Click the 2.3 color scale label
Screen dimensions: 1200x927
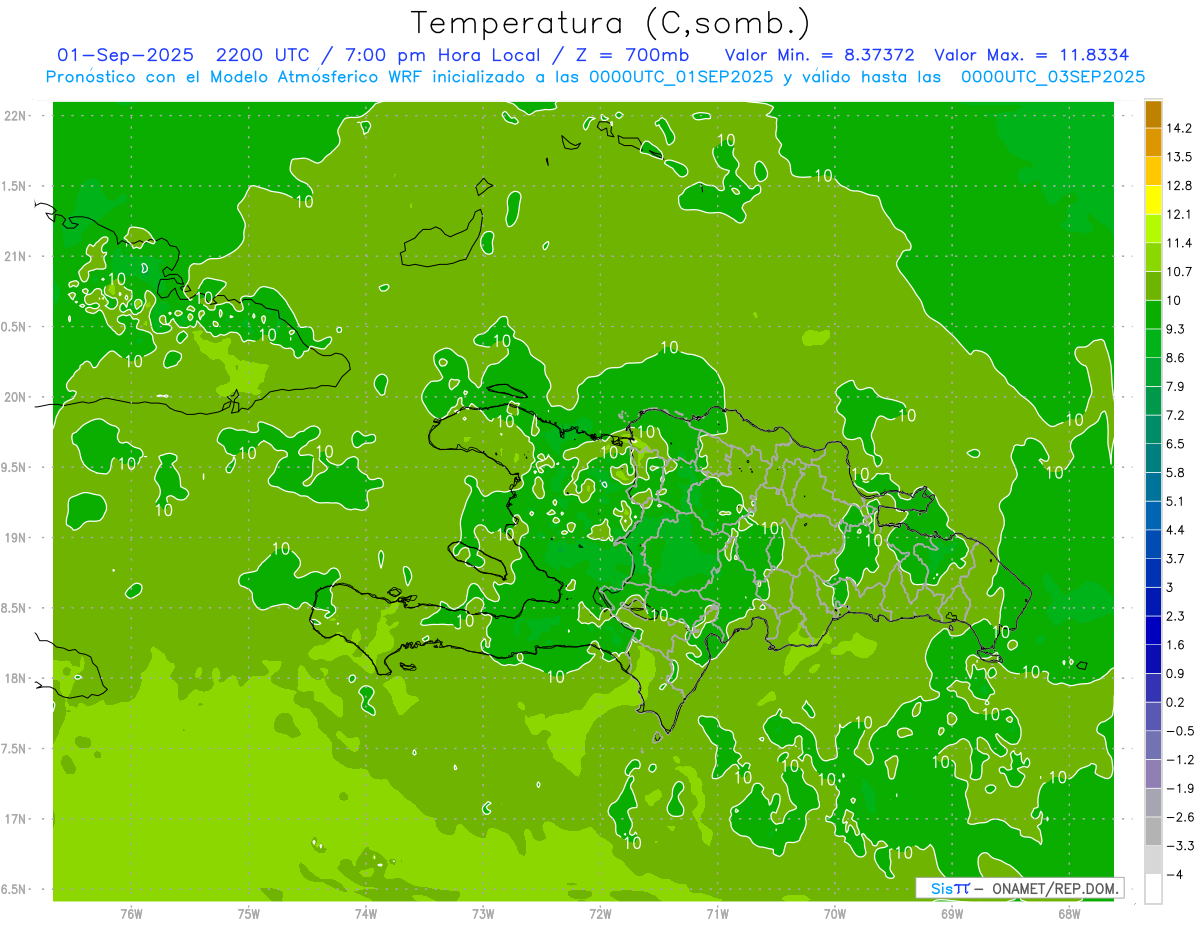pos(1176,616)
